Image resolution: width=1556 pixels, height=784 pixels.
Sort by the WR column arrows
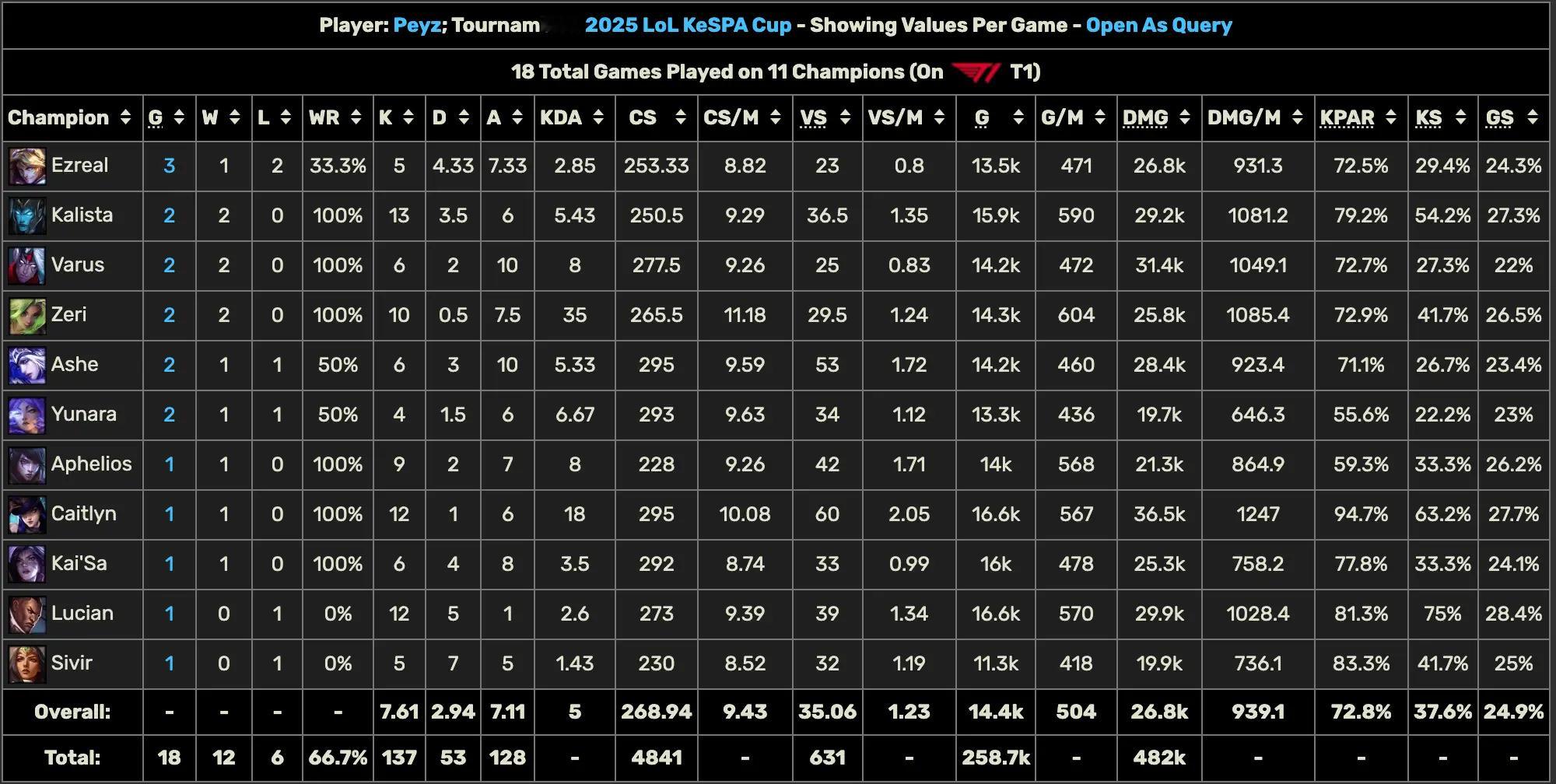(356, 117)
